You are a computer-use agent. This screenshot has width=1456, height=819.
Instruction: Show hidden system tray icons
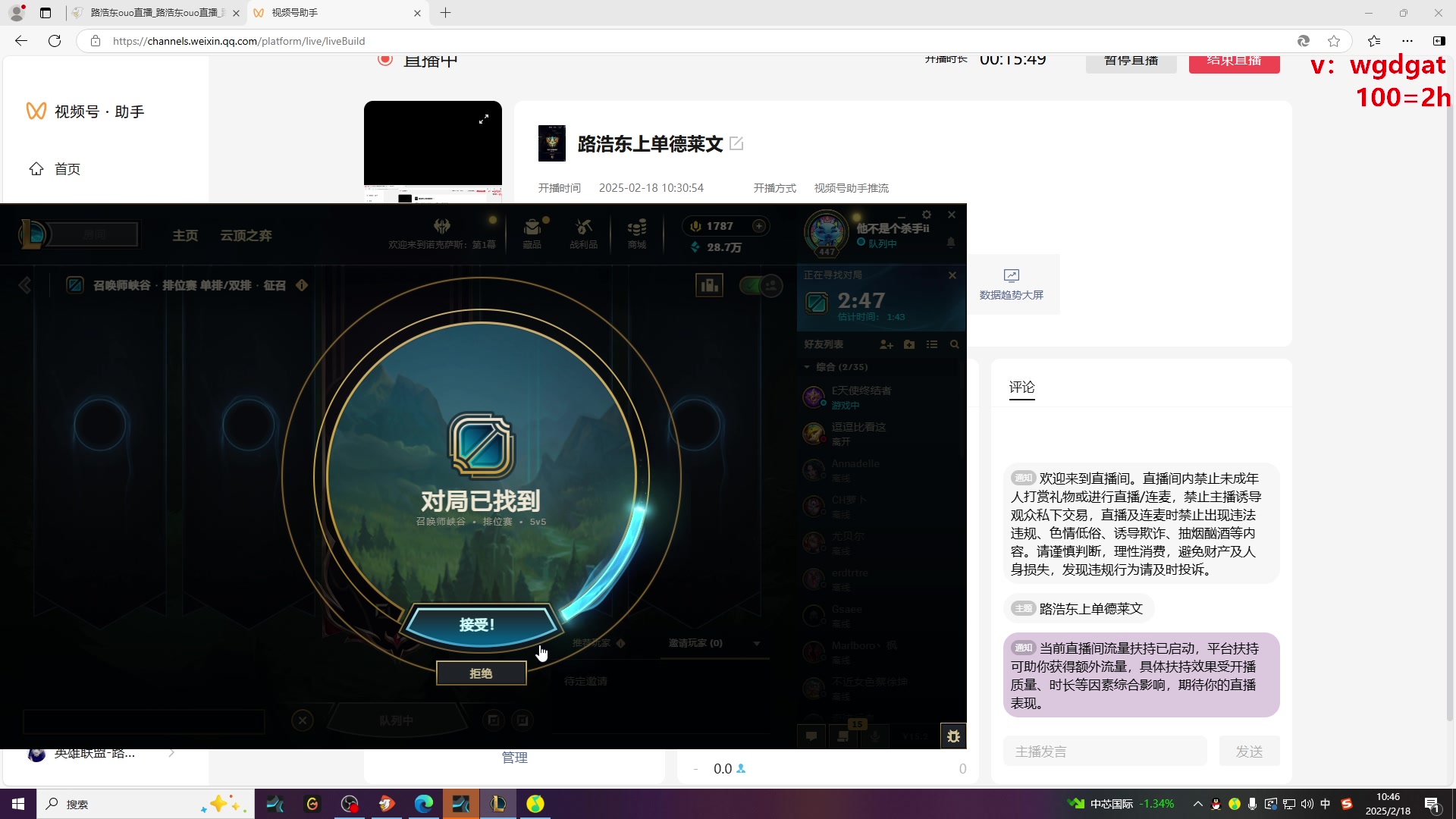pos(1198,804)
